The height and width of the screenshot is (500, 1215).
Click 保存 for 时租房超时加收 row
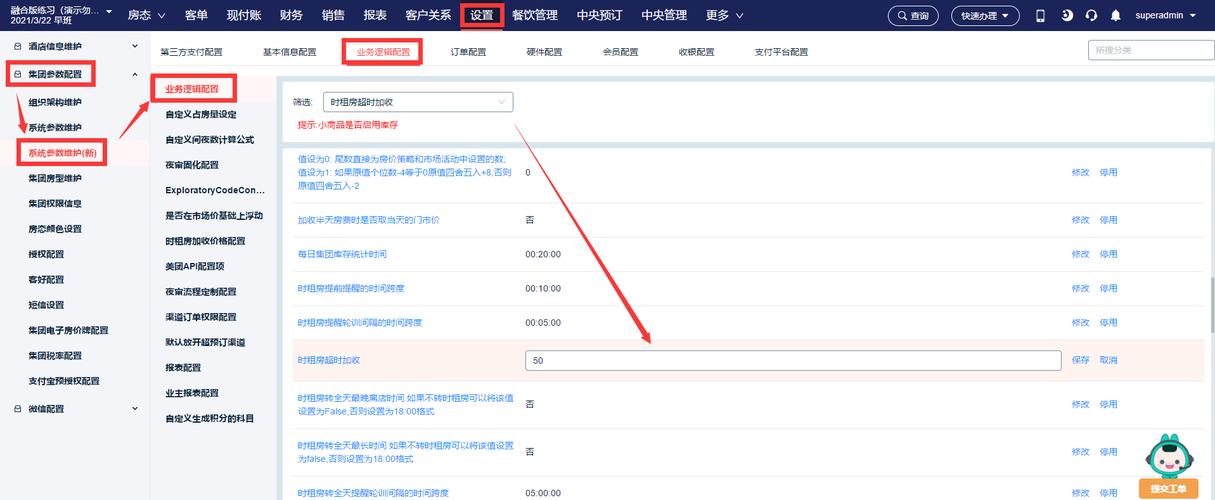(x=1080, y=360)
